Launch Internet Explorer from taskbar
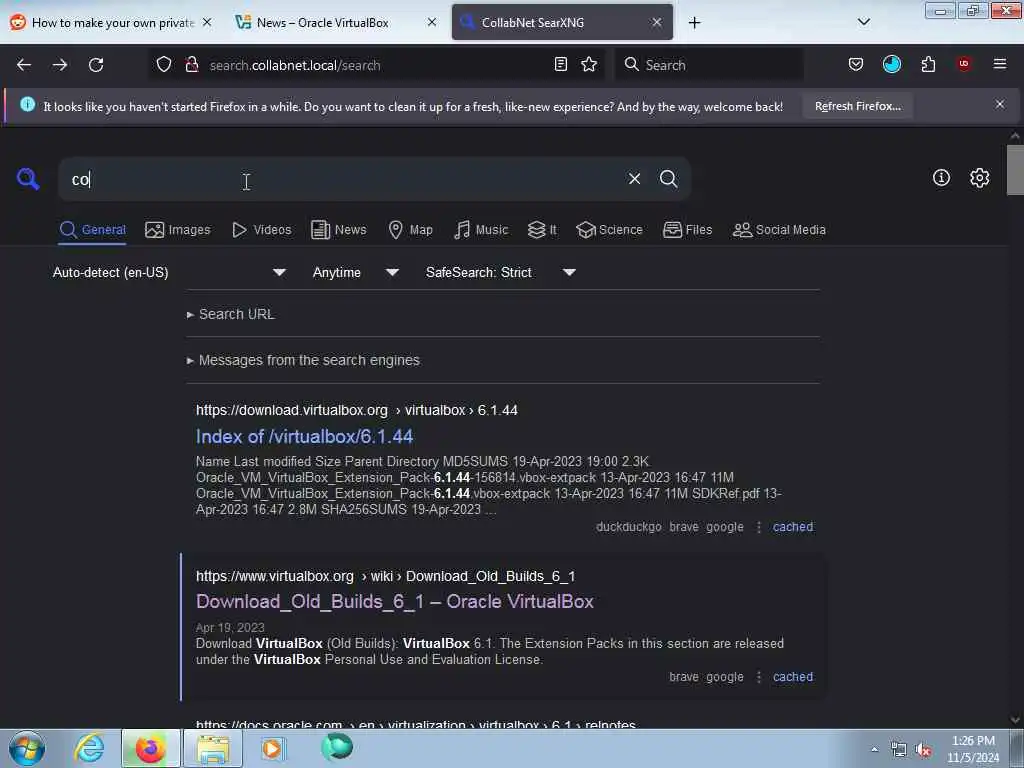 pos(89,748)
